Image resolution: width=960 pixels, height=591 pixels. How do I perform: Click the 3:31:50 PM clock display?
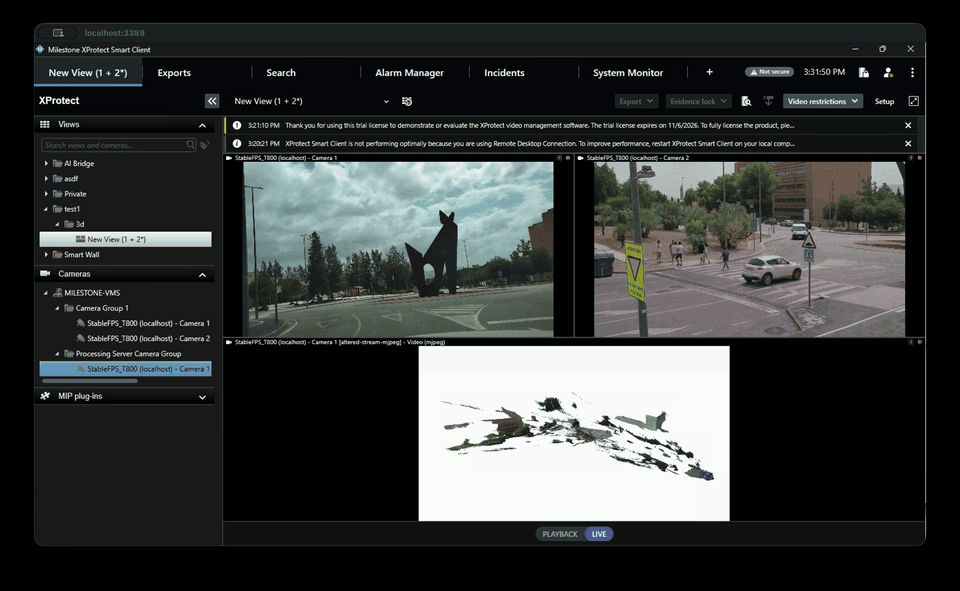tap(824, 72)
